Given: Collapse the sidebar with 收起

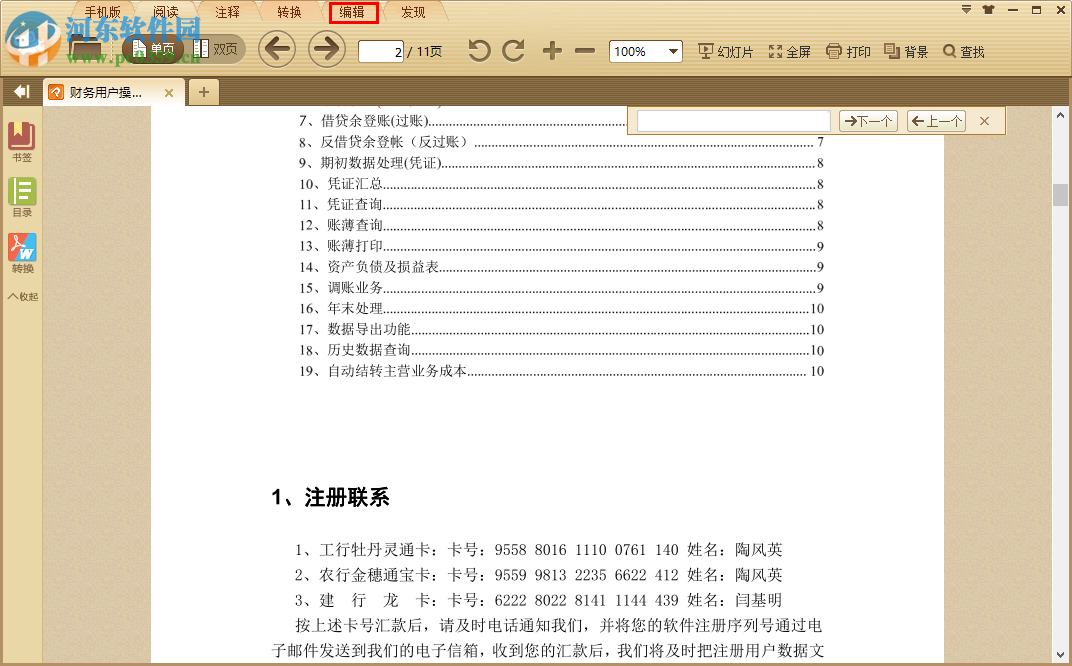Looking at the screenshot, I should pos(22,295).
